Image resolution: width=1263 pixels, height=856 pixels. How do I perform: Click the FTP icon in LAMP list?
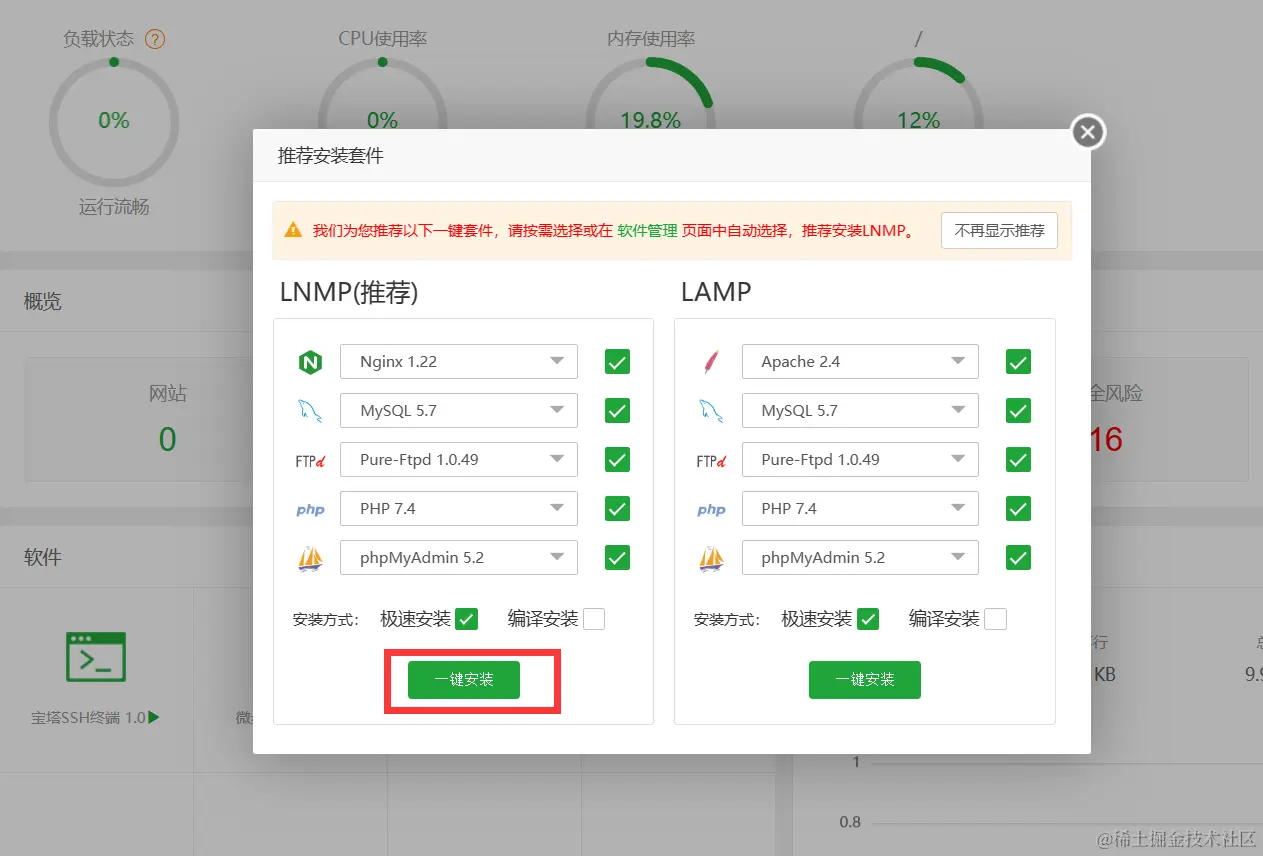[711, 460]
